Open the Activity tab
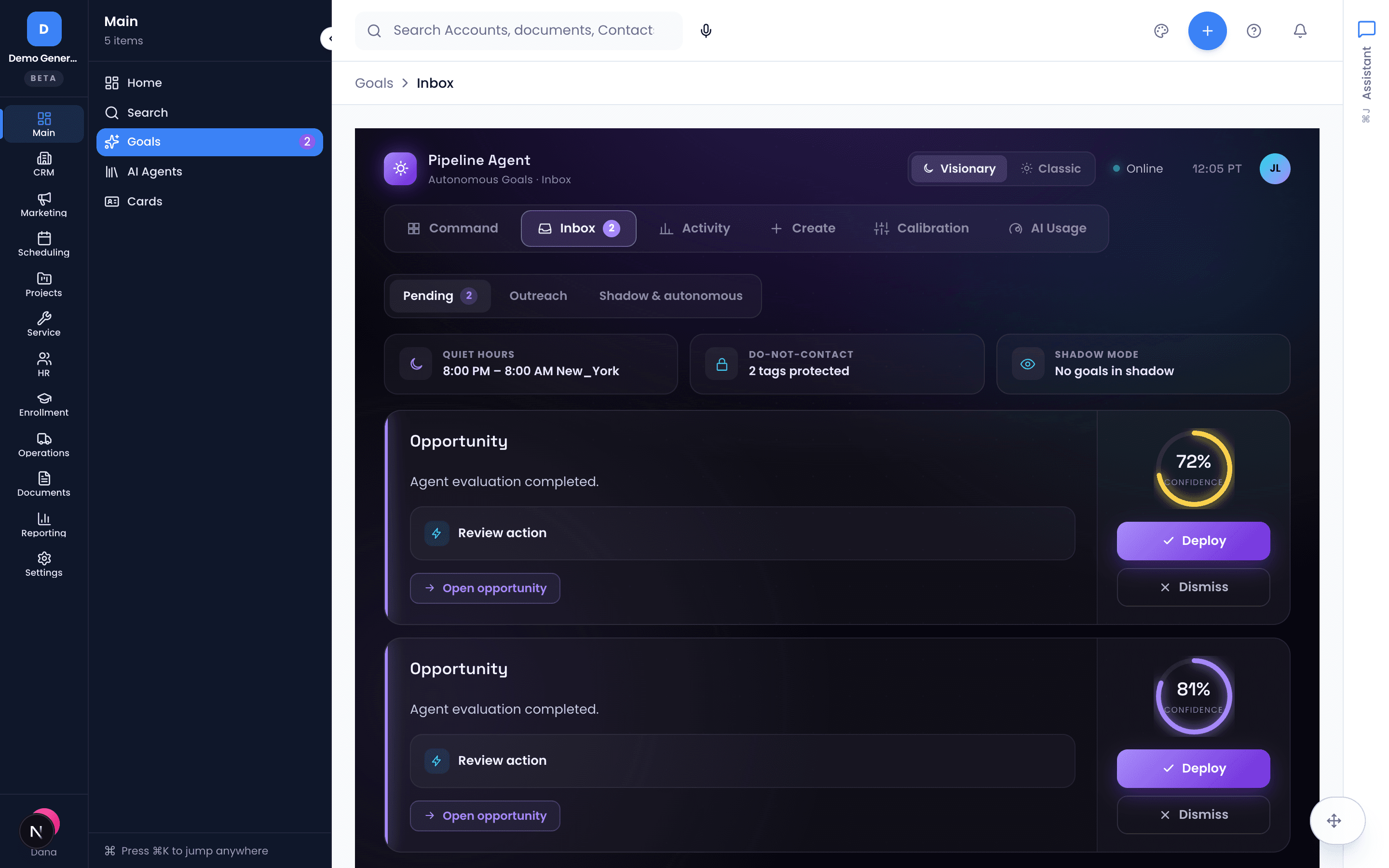This screenshot has height=868, width=1389. [694, 229]
